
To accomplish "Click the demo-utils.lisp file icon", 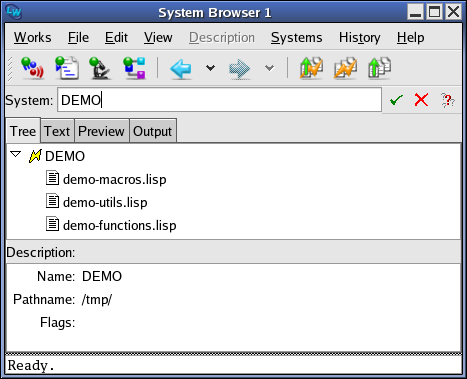I will coord(52,201).
